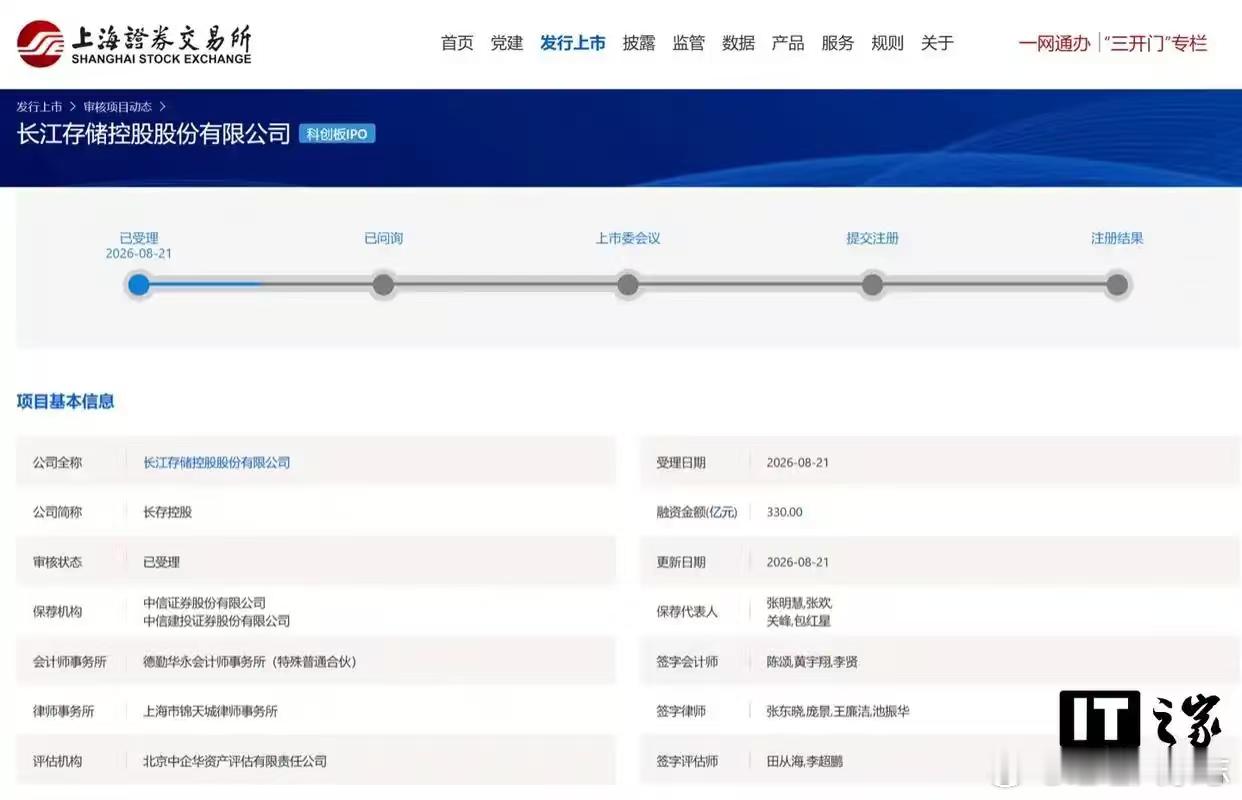The height and width of the screenshot is (800, 1242).
Task: Open the 监管 menu item
Action: (x=689, y=43)
